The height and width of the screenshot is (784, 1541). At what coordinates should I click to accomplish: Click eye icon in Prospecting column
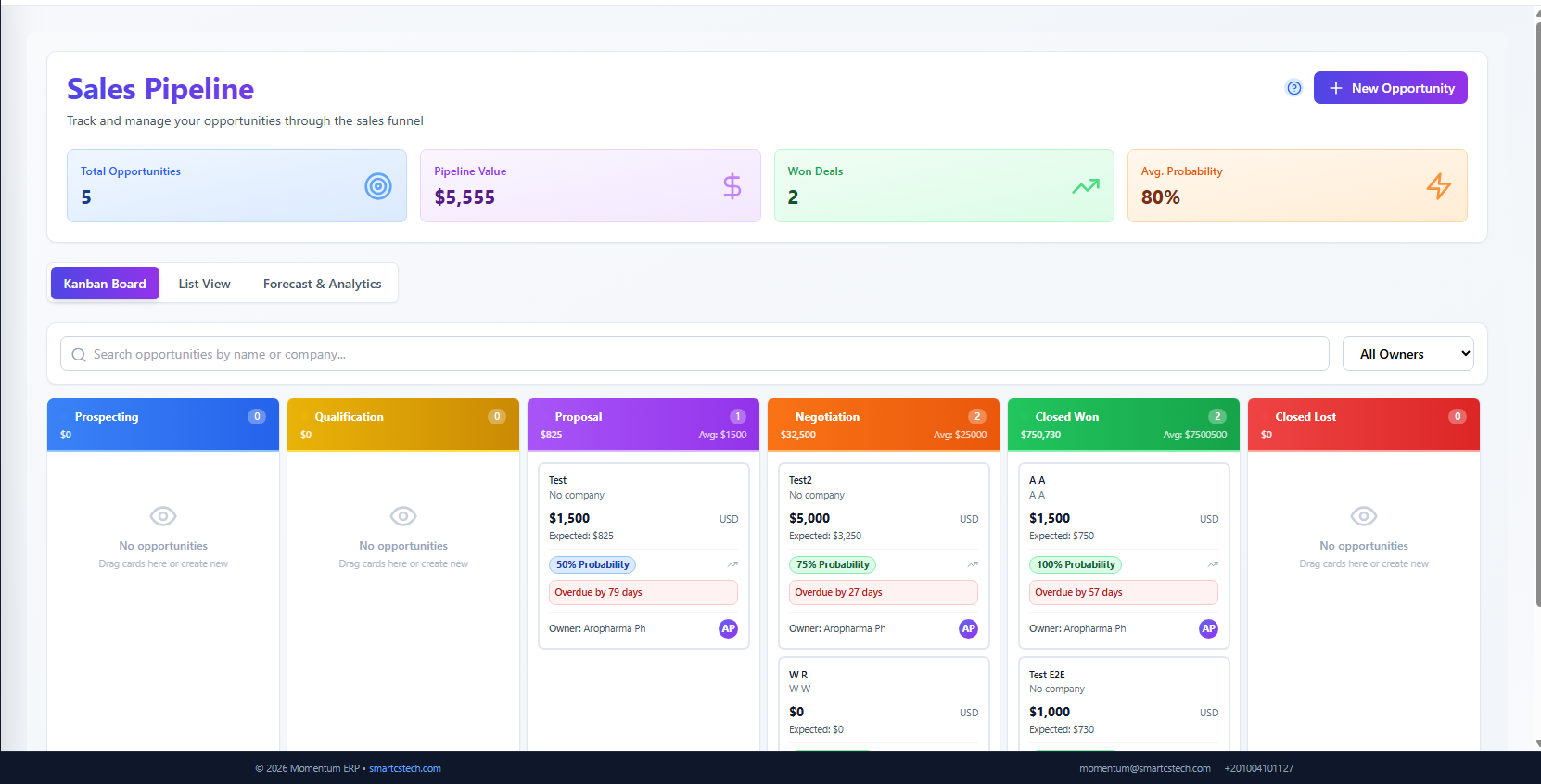point(163,516)
